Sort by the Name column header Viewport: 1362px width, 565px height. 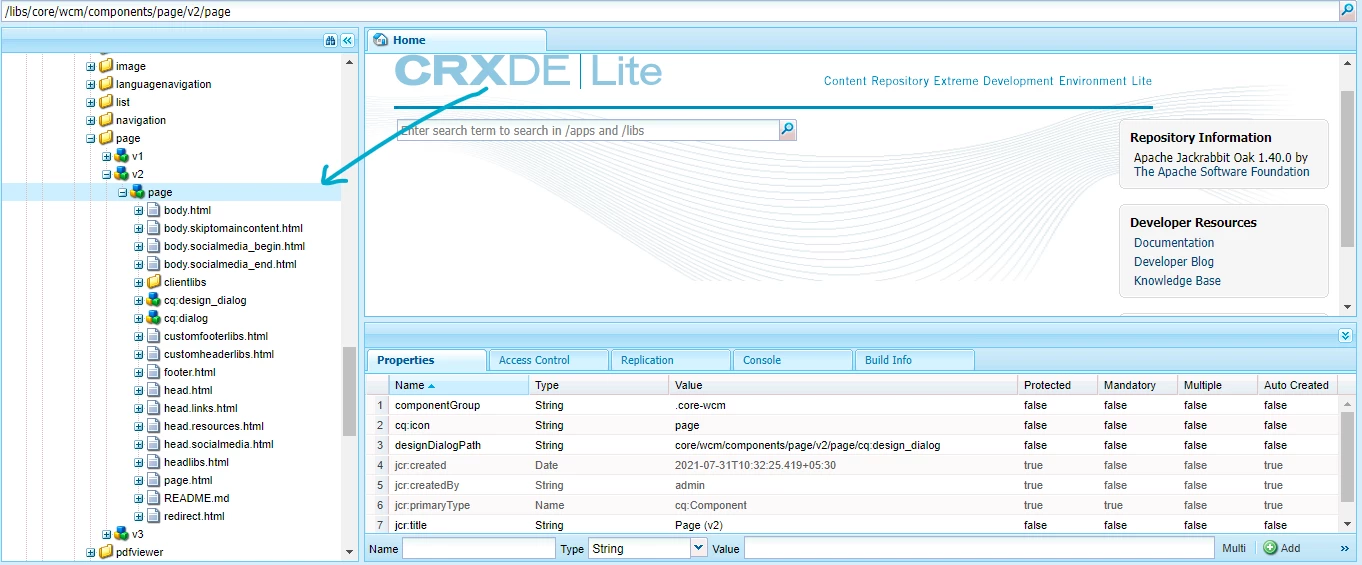(x=458, y=385)
